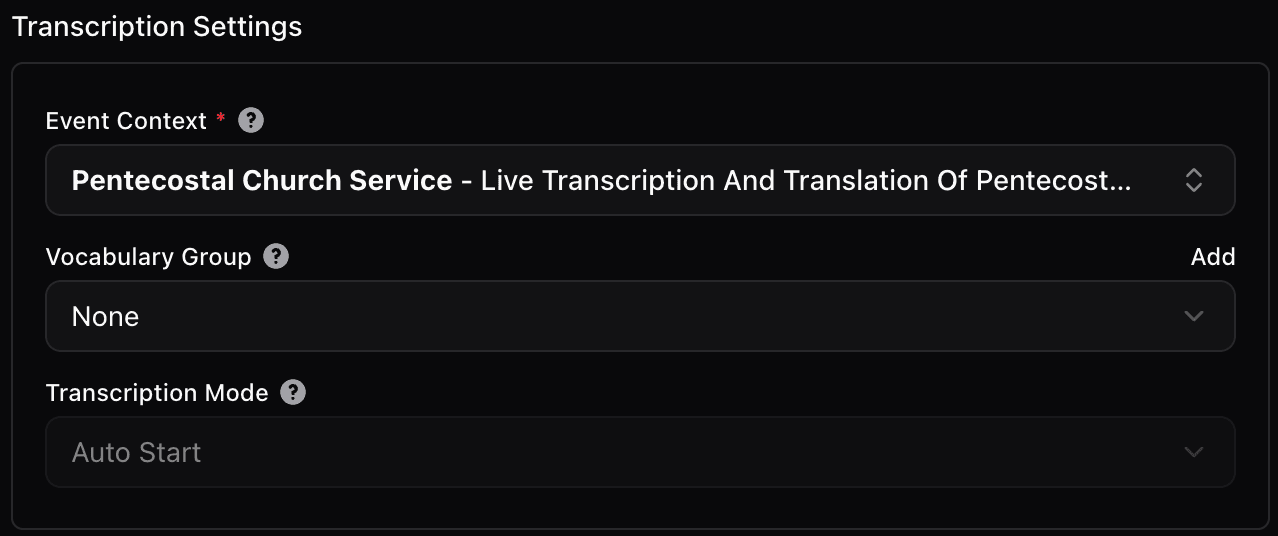Click the chevron arrow beside Auto Start
This screenshot has height=536, width=1278.
pyautogui.click(x=1193, y=452)
